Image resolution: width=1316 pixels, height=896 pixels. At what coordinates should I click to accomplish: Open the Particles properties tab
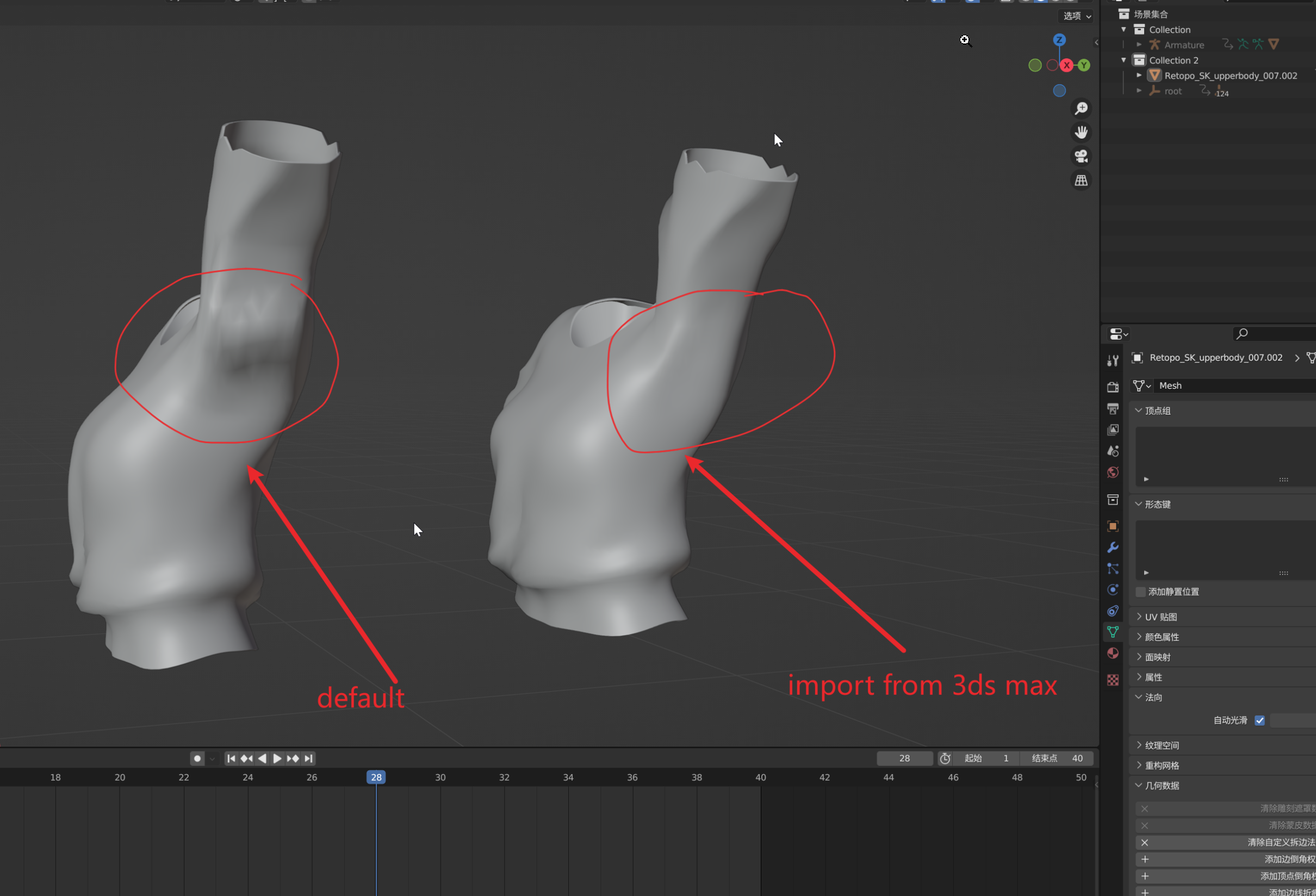1113,568
